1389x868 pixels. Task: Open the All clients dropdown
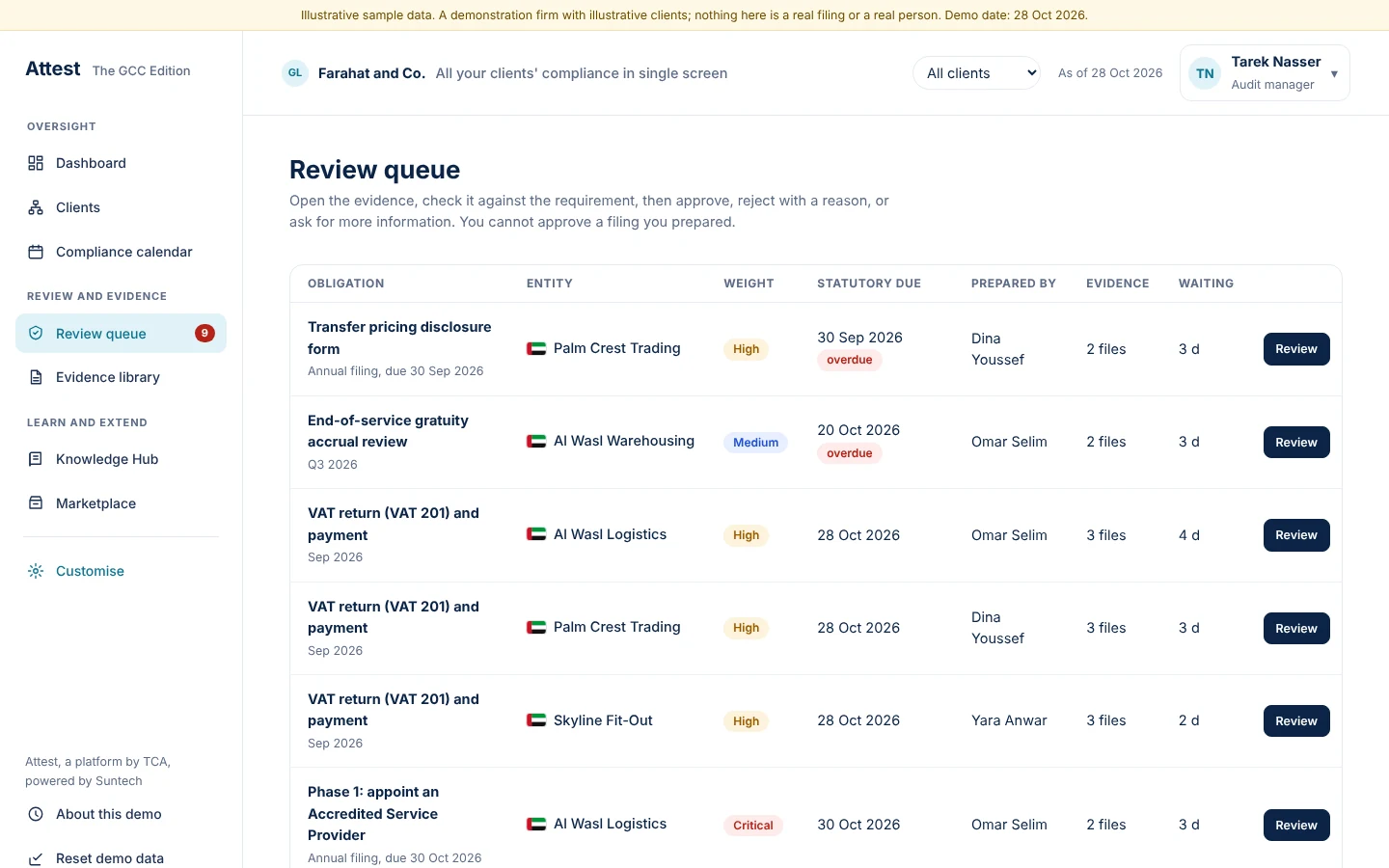pos(976,73)
